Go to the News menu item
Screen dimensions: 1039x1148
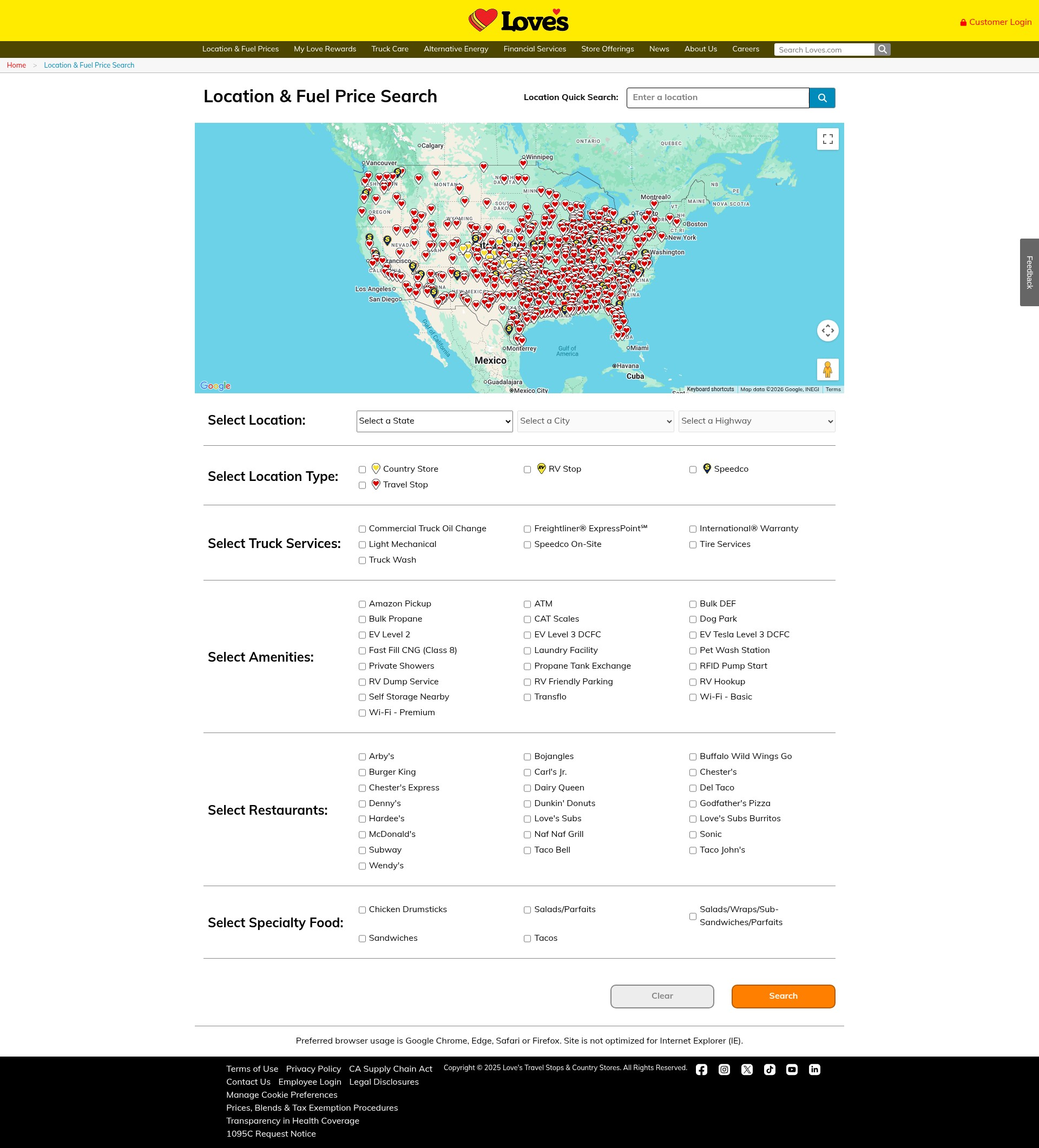(x=659, y=49)
